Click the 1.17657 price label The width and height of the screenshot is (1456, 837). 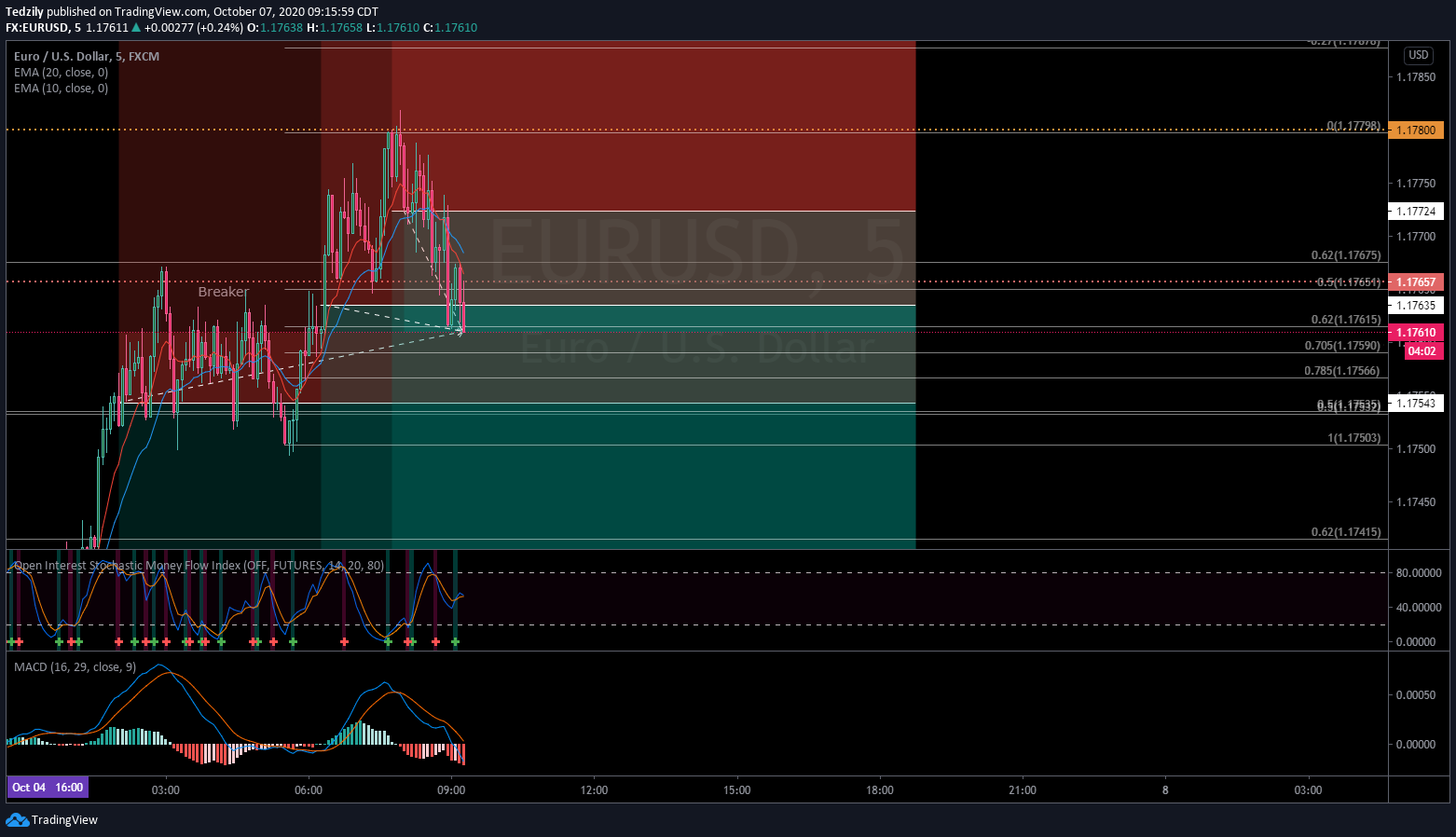[1416, 282]
